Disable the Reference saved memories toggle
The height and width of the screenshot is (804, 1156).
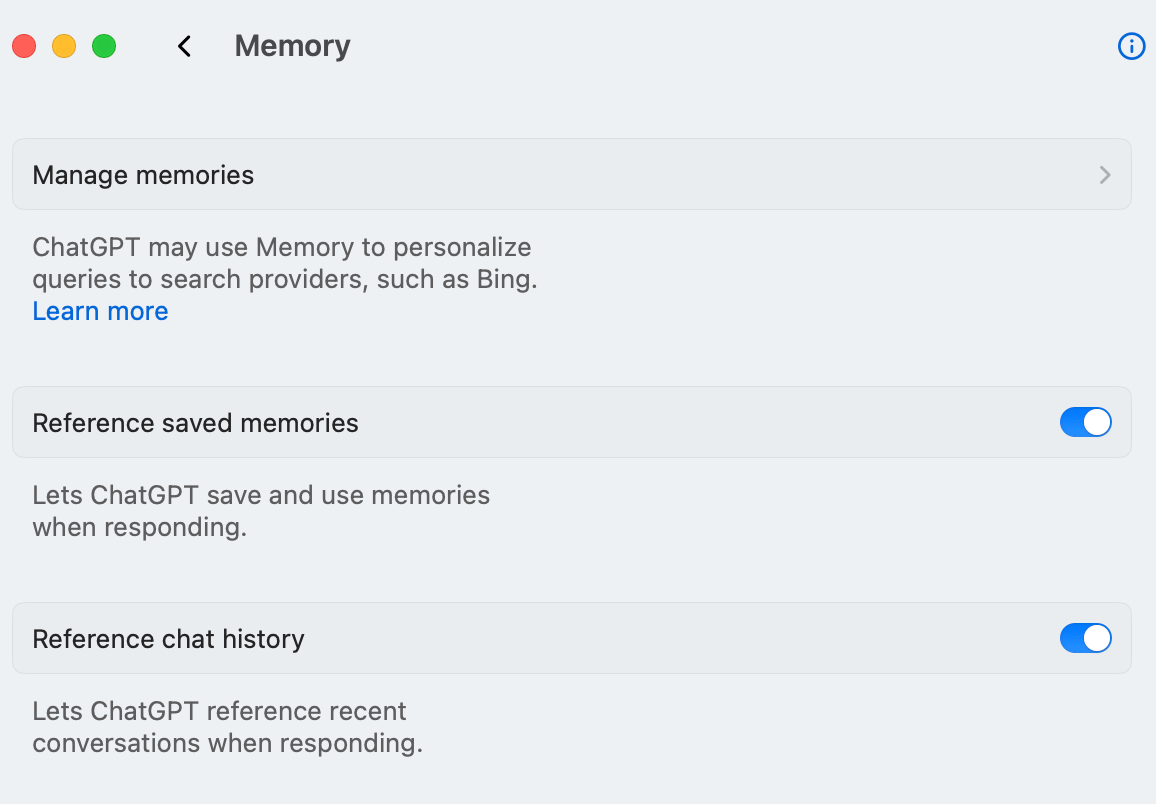pos(1085,422)
